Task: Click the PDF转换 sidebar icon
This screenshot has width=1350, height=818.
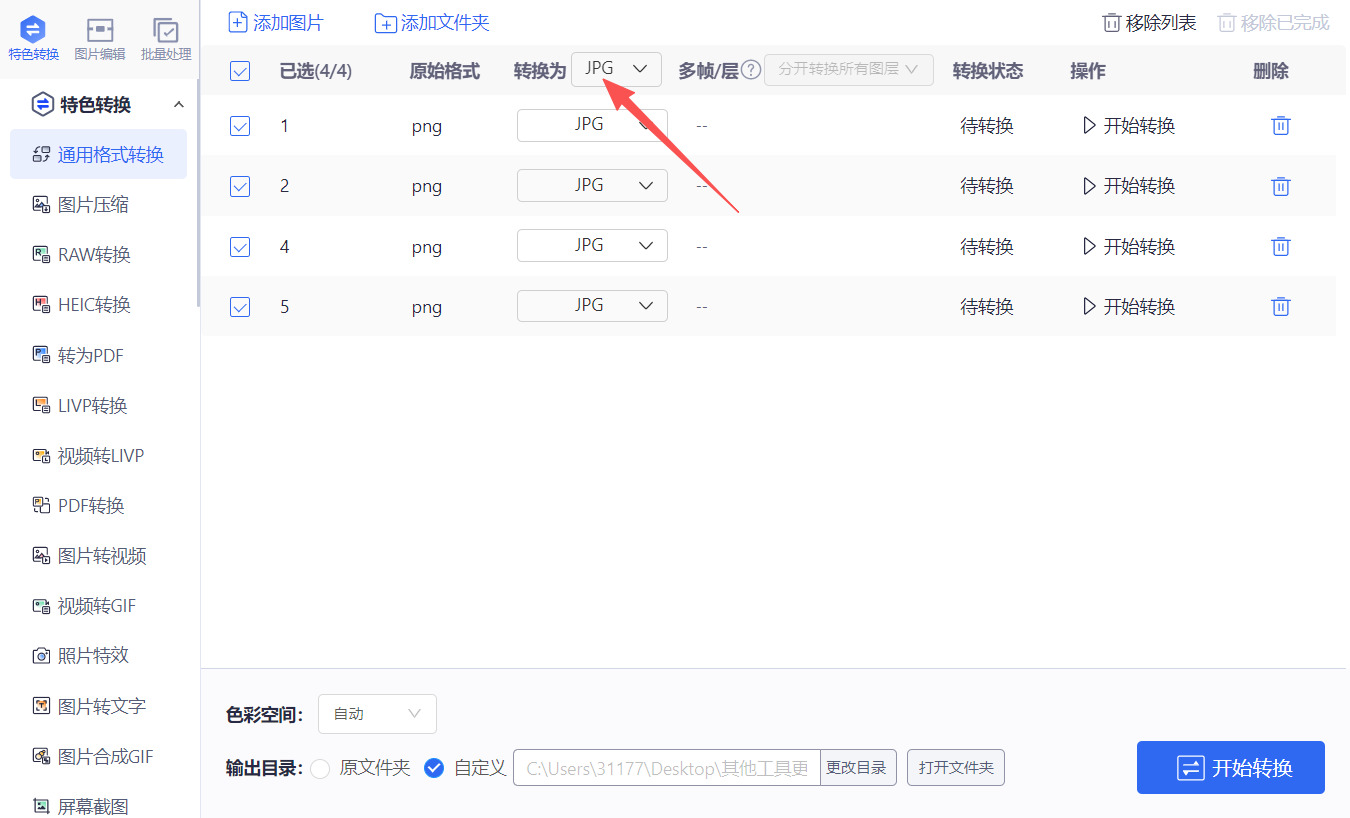Action: [41, 506]
